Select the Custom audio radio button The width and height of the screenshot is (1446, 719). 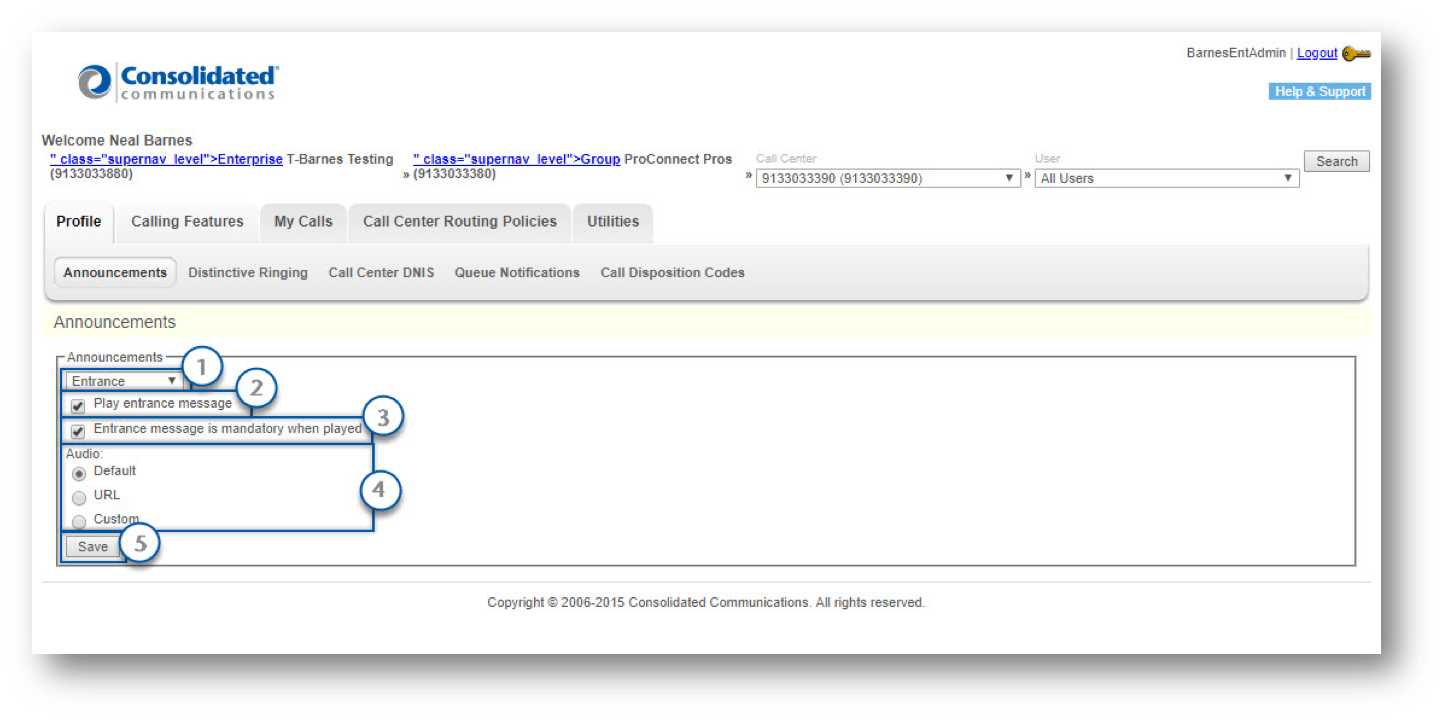pyautogui.click(x=79, y=521)
